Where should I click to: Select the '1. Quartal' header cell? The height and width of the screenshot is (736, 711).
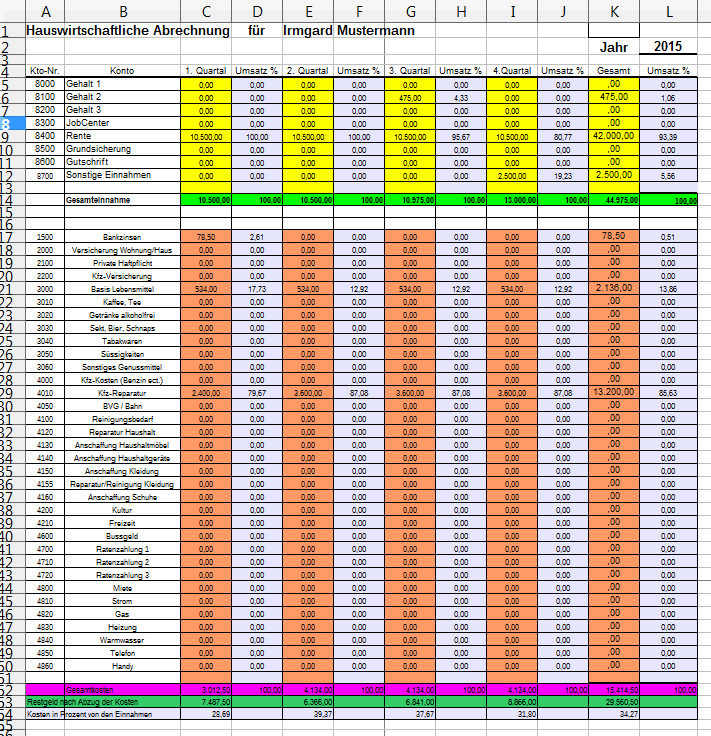[206, 72]
